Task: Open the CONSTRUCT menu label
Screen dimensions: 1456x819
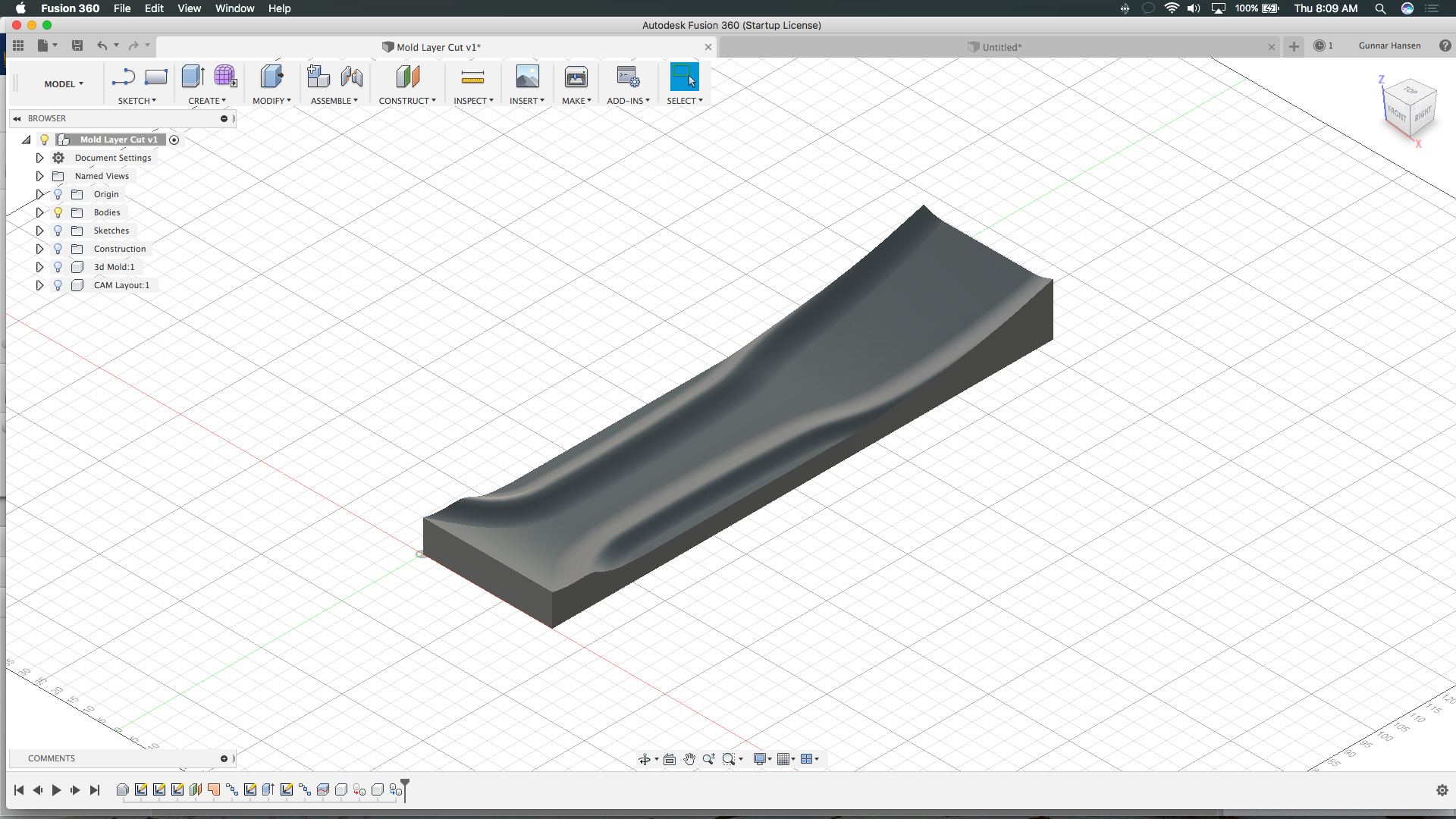Action: [407, 101]
